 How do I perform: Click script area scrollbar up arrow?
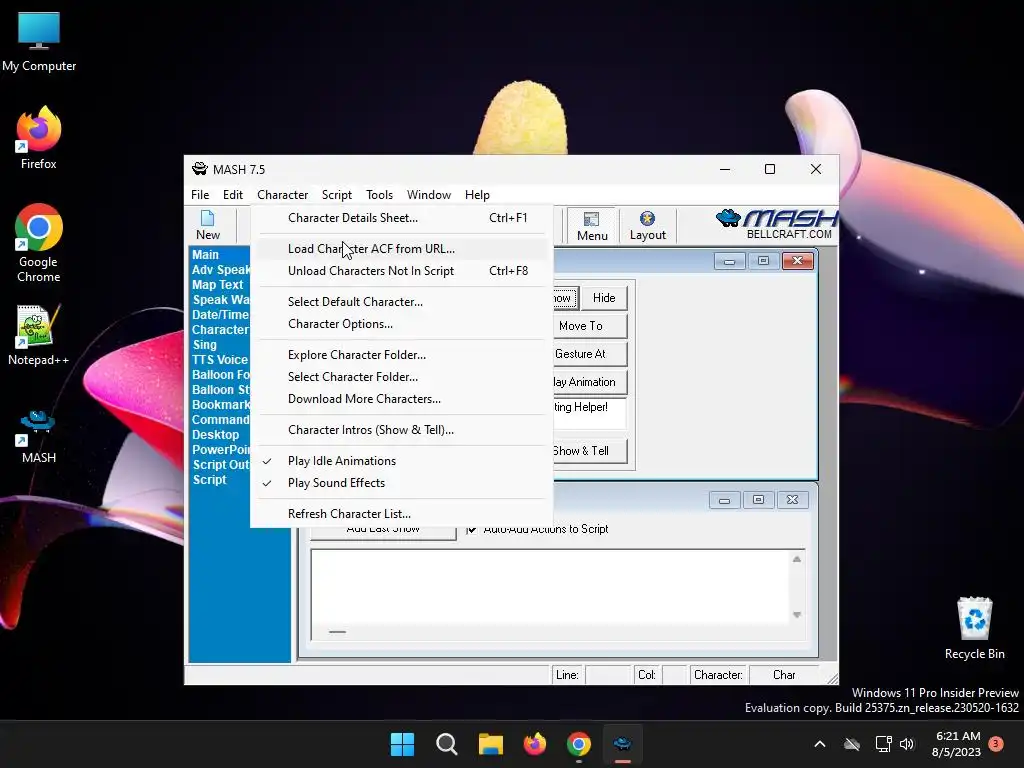point(797,560)
